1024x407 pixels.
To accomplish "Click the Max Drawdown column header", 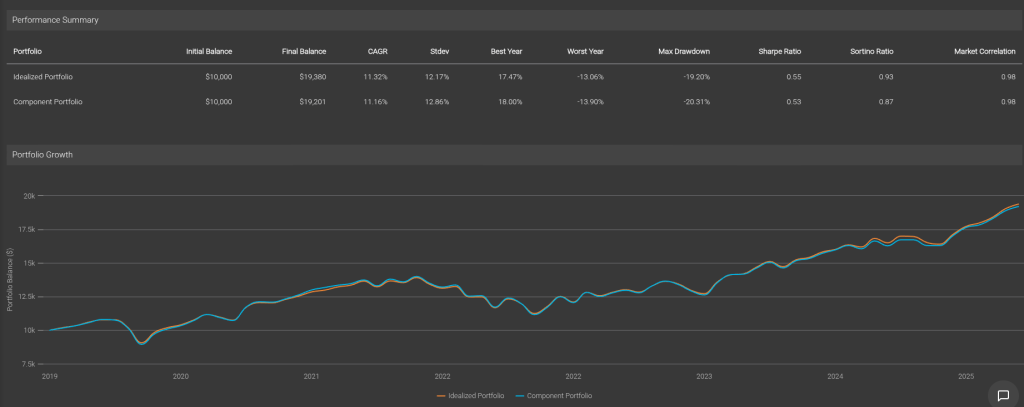I will point(684,51).
